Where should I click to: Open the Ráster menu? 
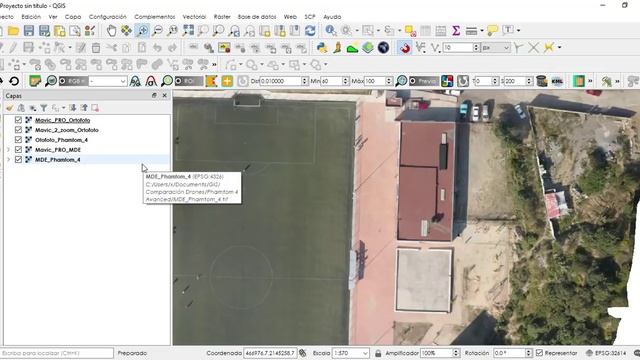[222, 17]
